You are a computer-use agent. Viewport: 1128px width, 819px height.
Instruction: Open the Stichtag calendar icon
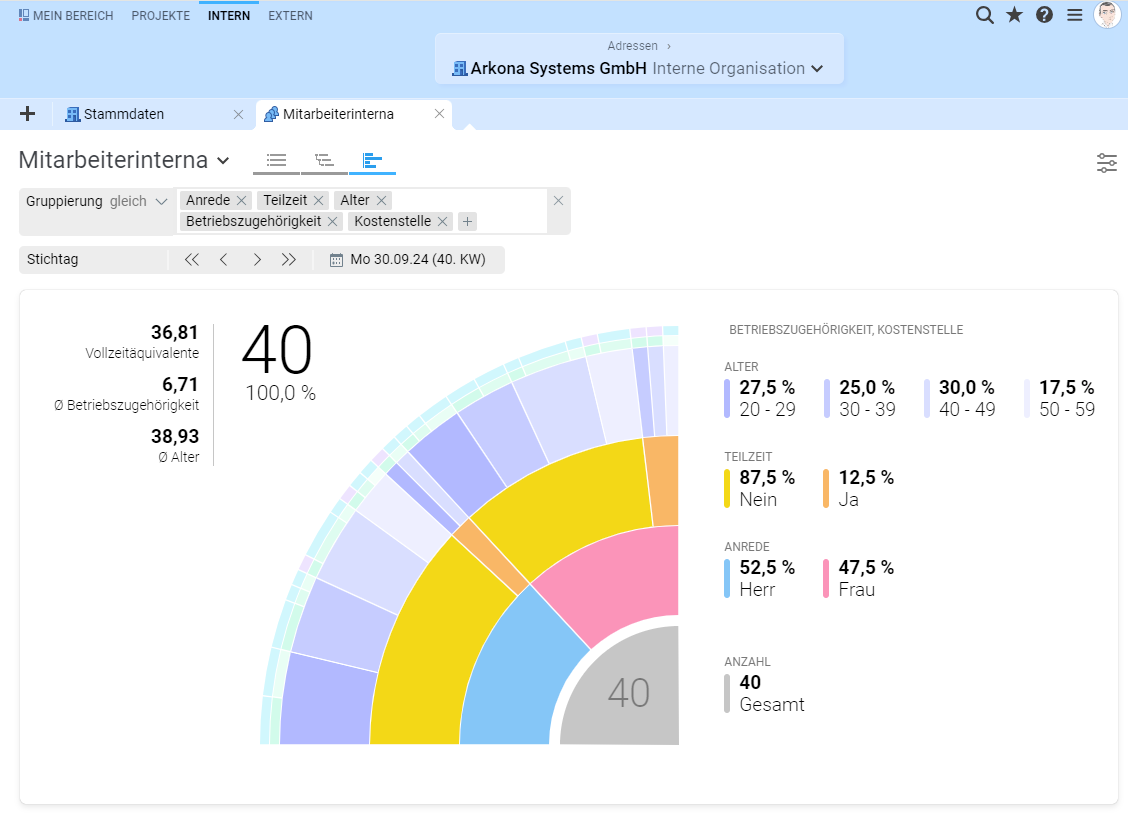(336, 260)
